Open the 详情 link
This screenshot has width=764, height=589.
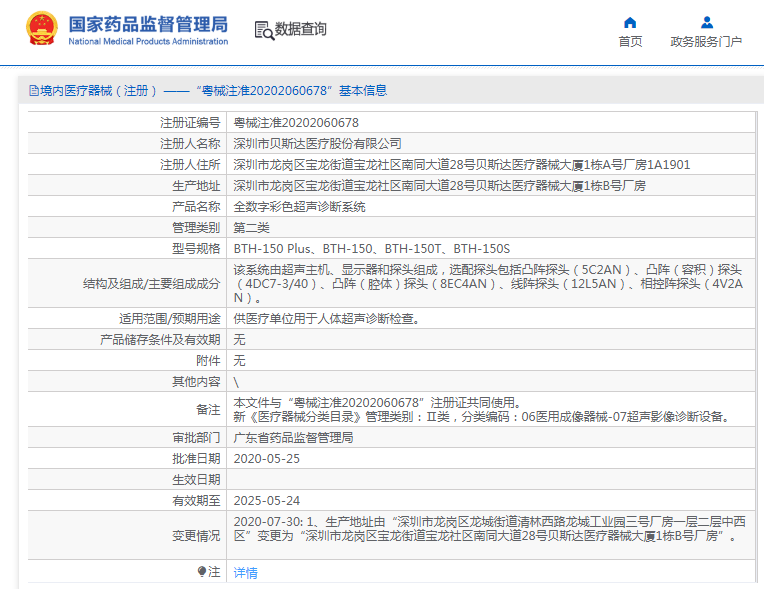point(246,573)
